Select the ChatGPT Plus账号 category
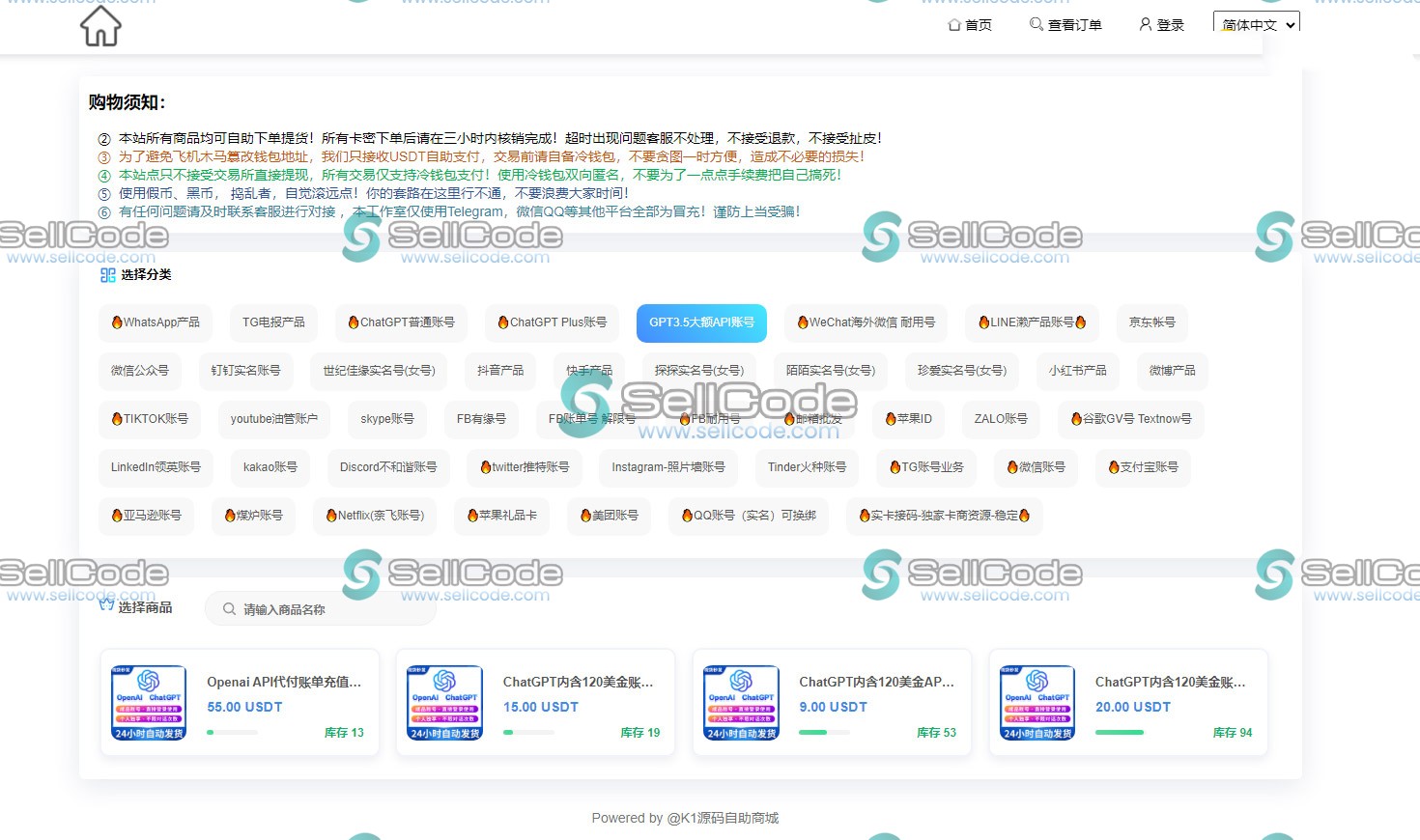Screen dimensions: 1420x840 (552, 322)
